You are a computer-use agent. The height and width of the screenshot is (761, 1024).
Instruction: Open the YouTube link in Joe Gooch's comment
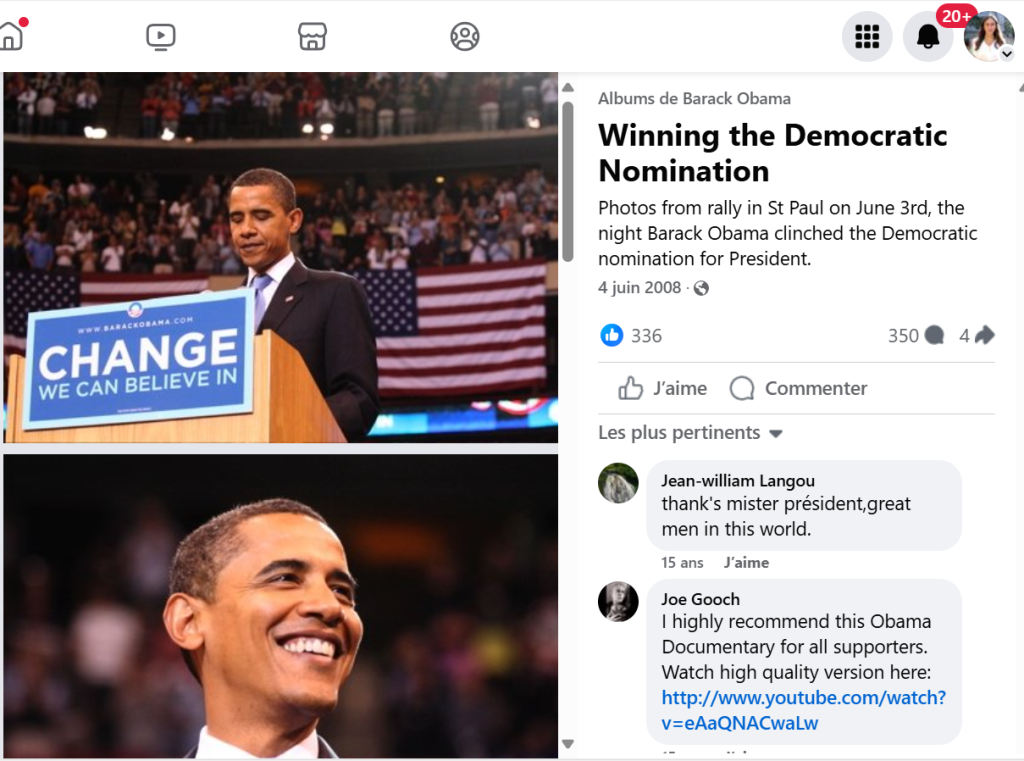click(803, 710)
